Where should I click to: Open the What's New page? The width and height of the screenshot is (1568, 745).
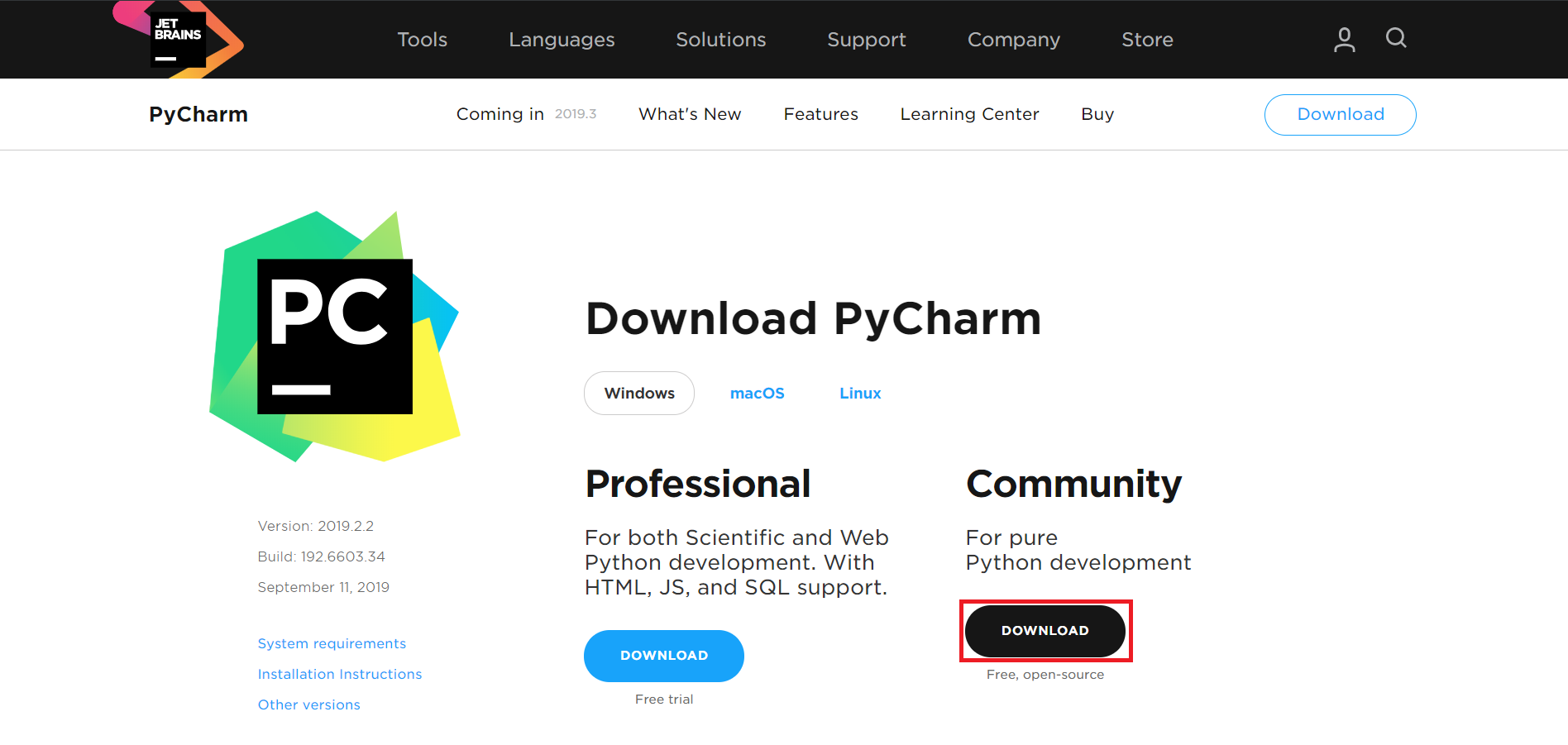689,114
